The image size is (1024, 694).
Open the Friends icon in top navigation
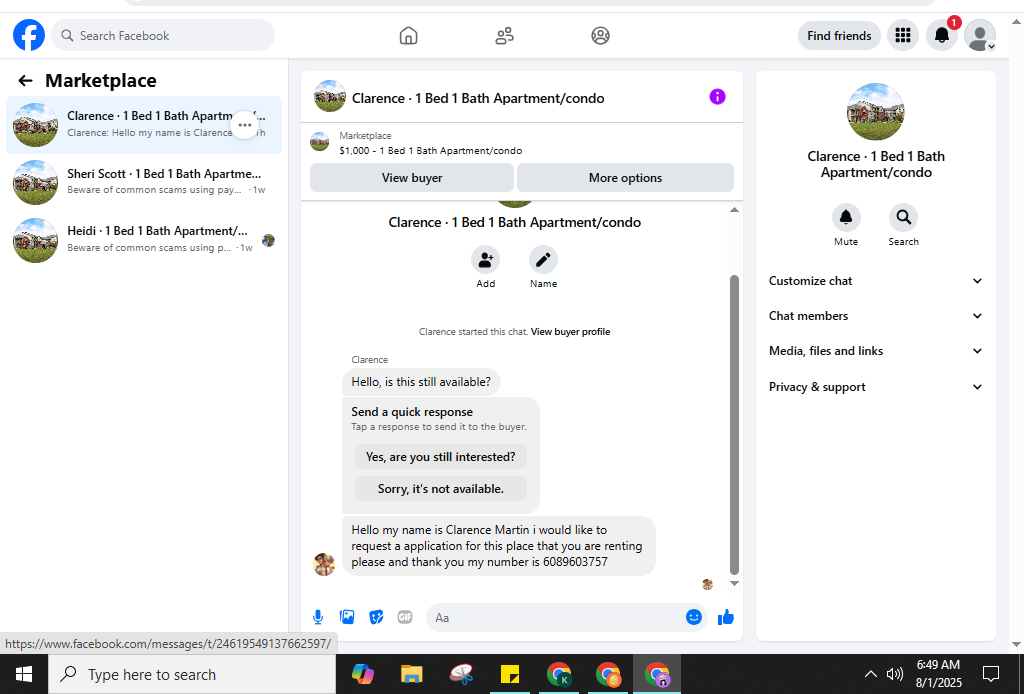coord(504,35)
